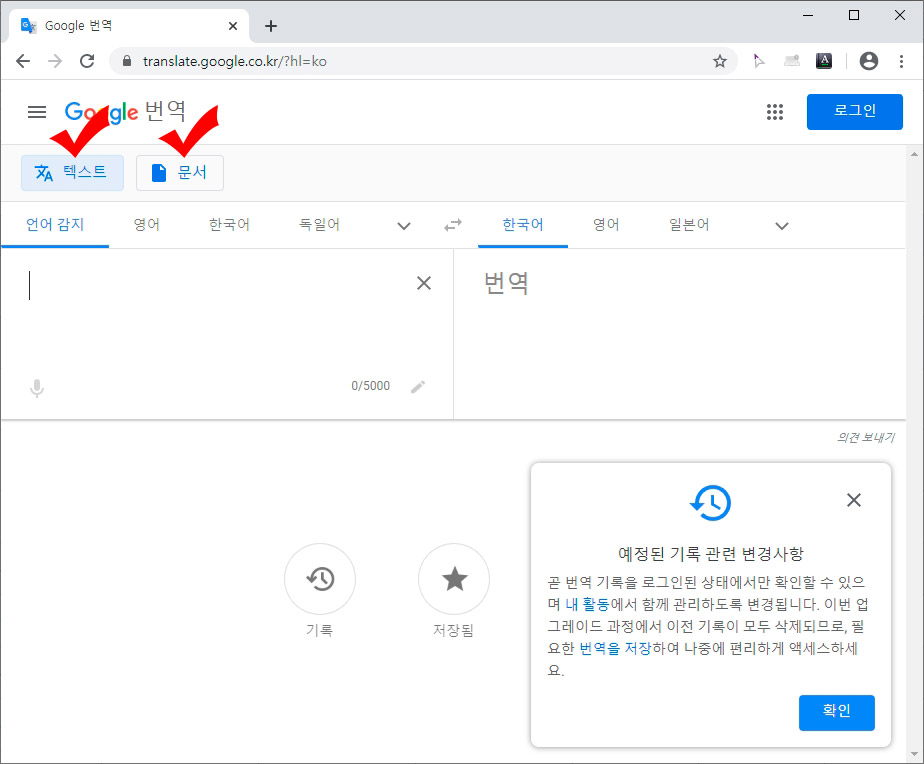Click 의견 보내기 feedback link
This screenshot has width=924, height=764.
(x=866, y=437)
